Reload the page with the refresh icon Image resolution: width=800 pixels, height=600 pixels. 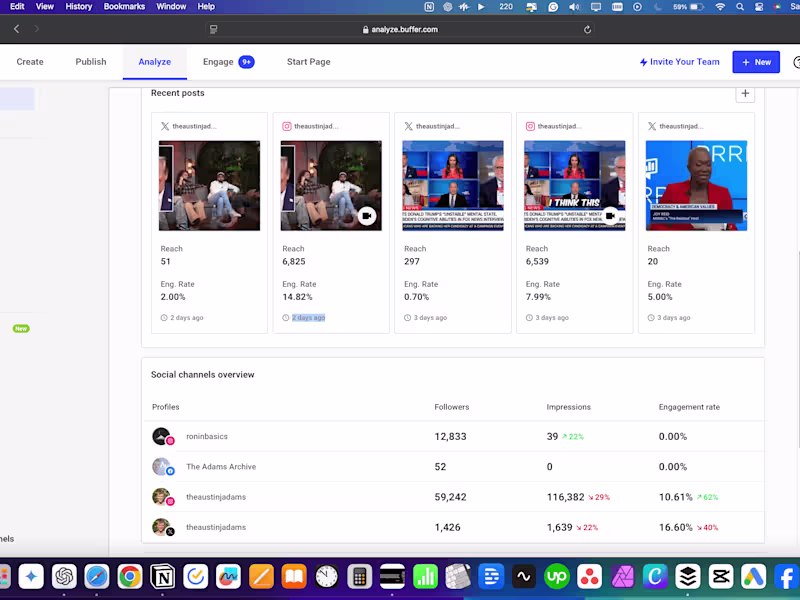(588, 29)
